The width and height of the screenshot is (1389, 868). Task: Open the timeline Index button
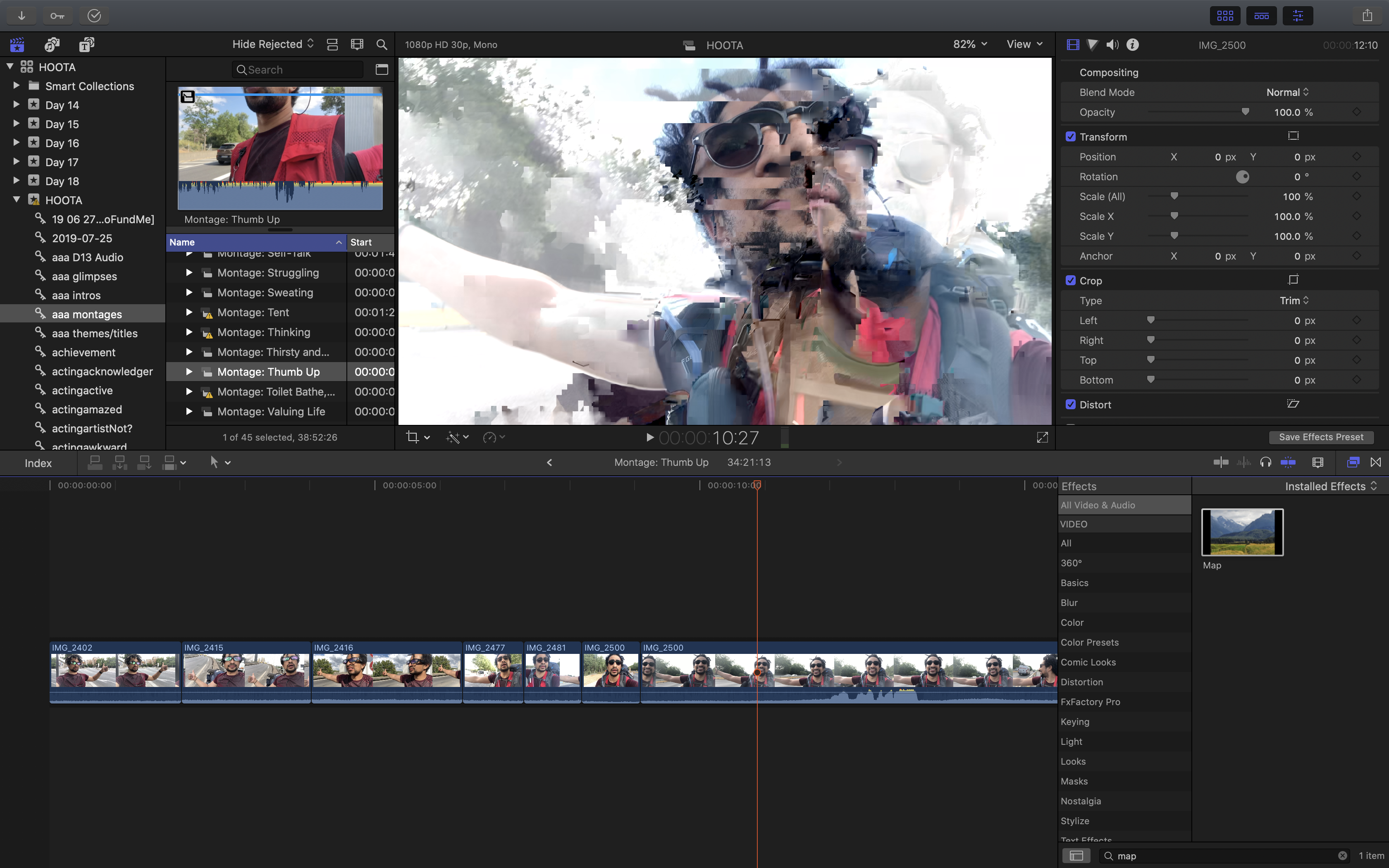click(x=38, y=463)
